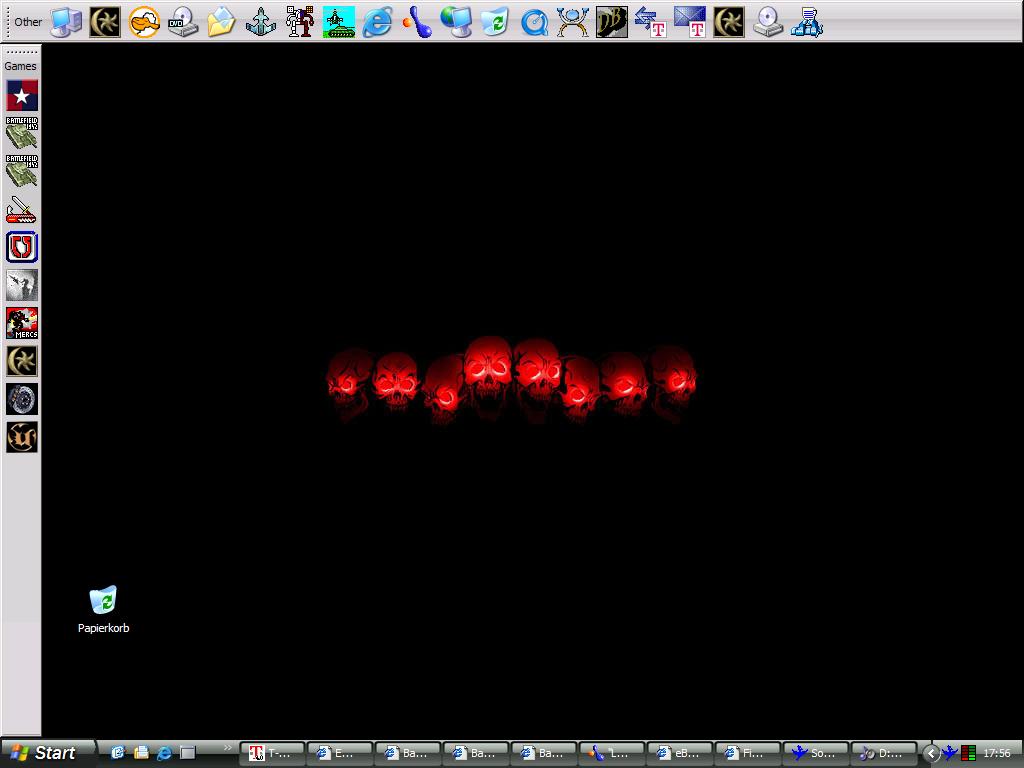1024x768 pixels.
Task: Switch to the Fi... taskbar window
Action: coord(748,753)
